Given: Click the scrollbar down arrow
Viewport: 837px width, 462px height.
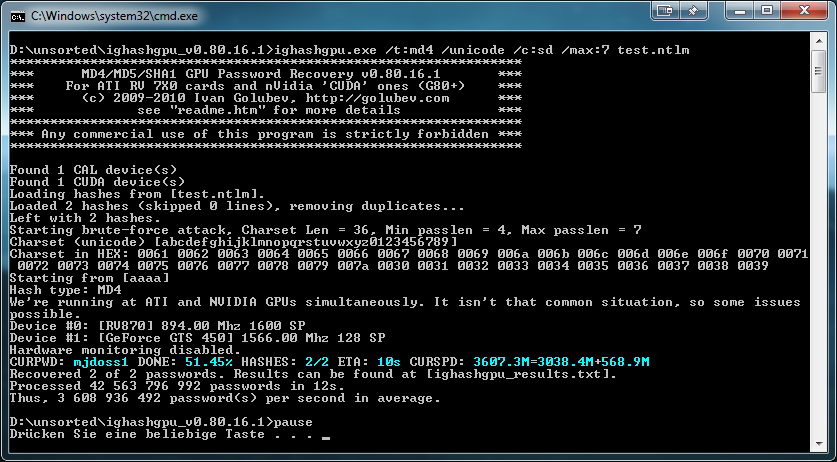Looking at the screenshot, I should pos(818,444).
